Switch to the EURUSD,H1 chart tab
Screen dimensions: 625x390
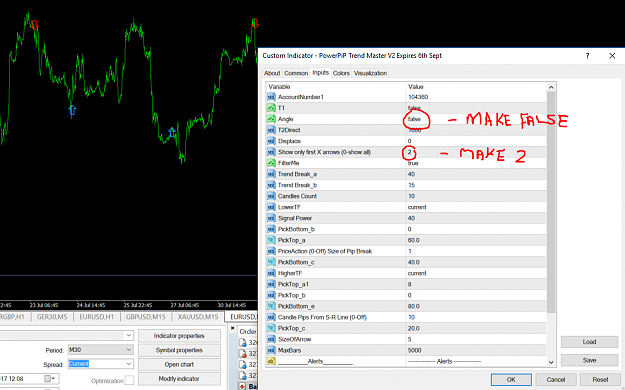point(96,317)
